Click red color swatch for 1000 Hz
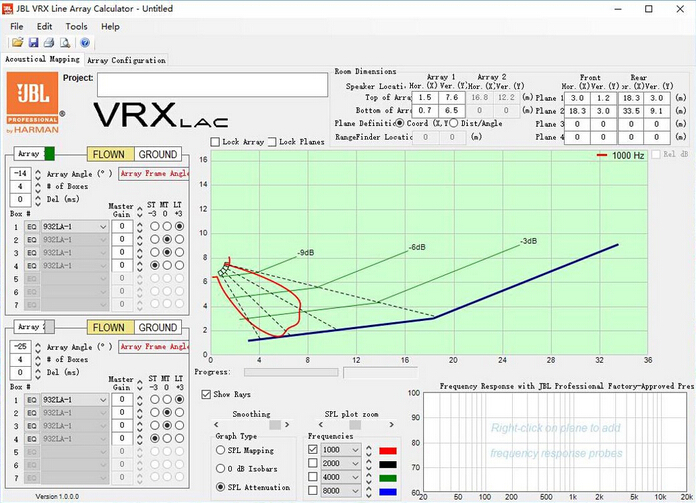The image size is (696, 503). tap(388, 451)
